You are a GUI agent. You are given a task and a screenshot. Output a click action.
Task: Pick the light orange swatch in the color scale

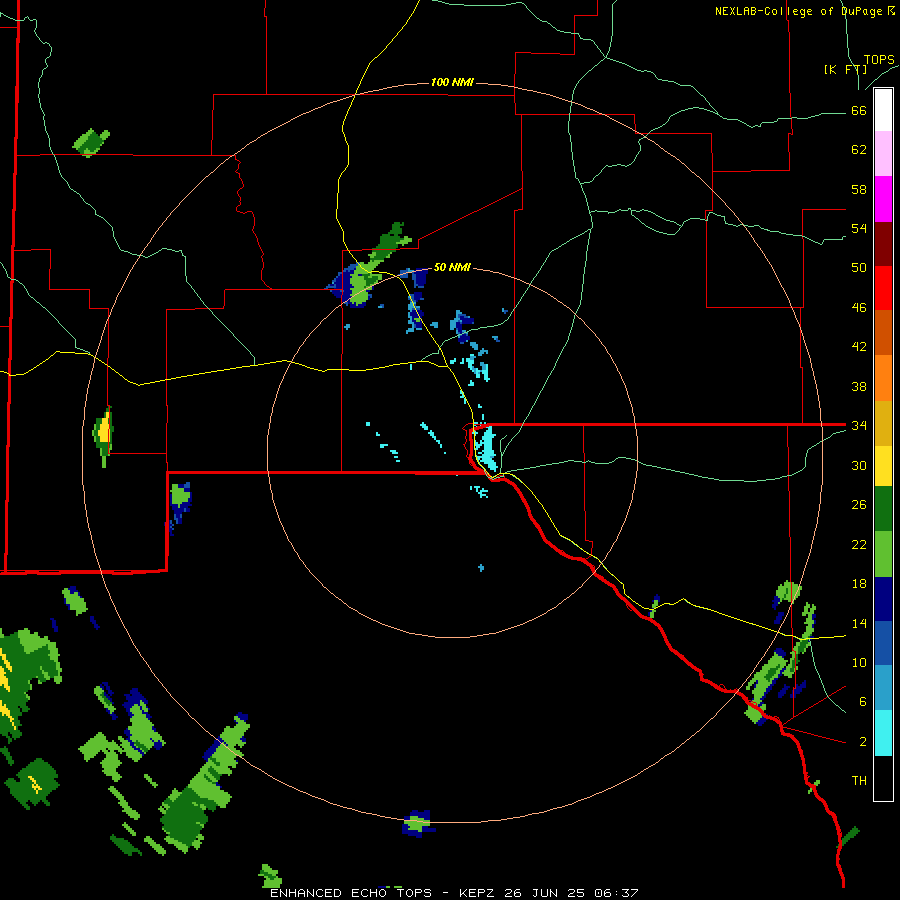coord(883,378)
